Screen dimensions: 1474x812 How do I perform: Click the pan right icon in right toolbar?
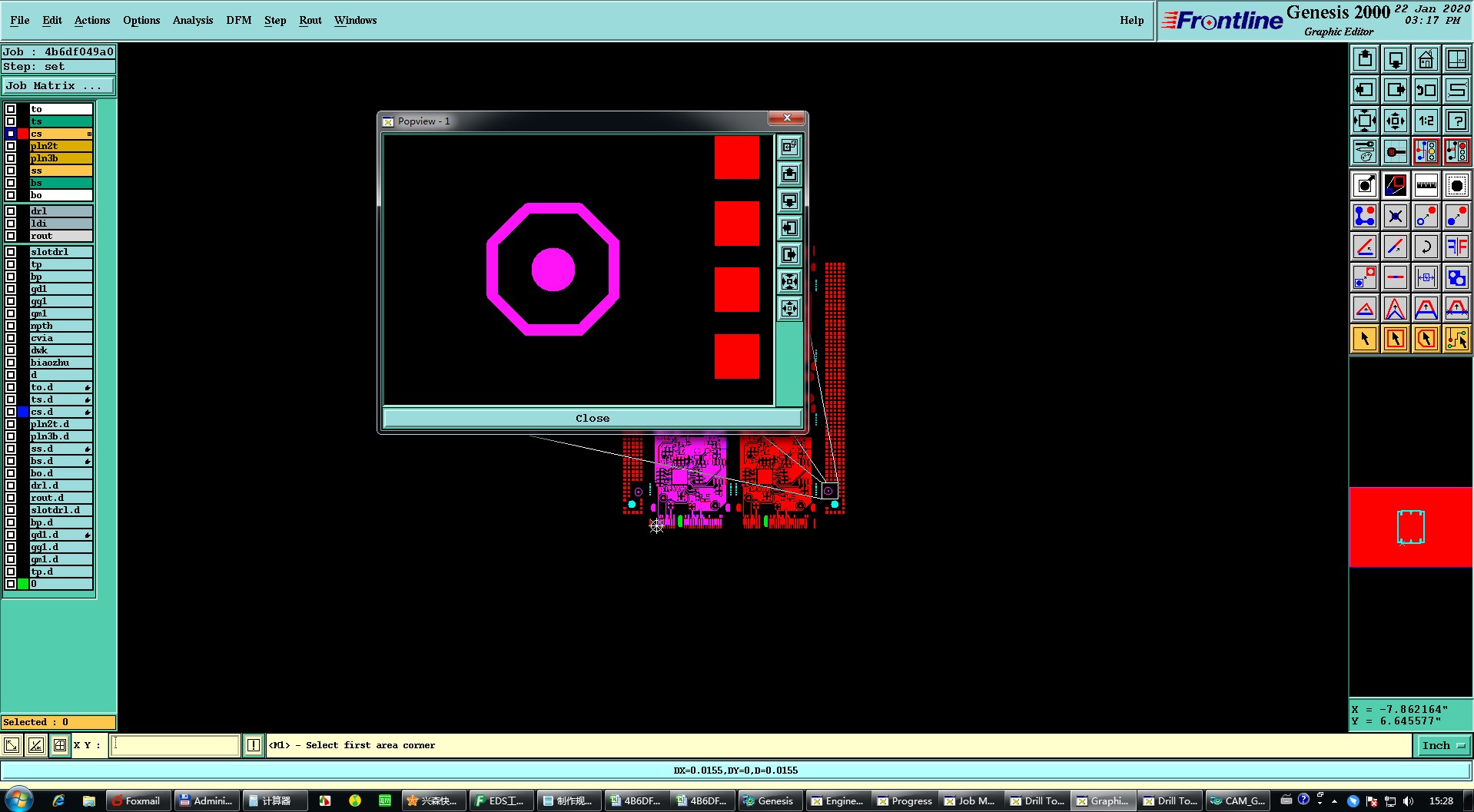pos(1396,90)
